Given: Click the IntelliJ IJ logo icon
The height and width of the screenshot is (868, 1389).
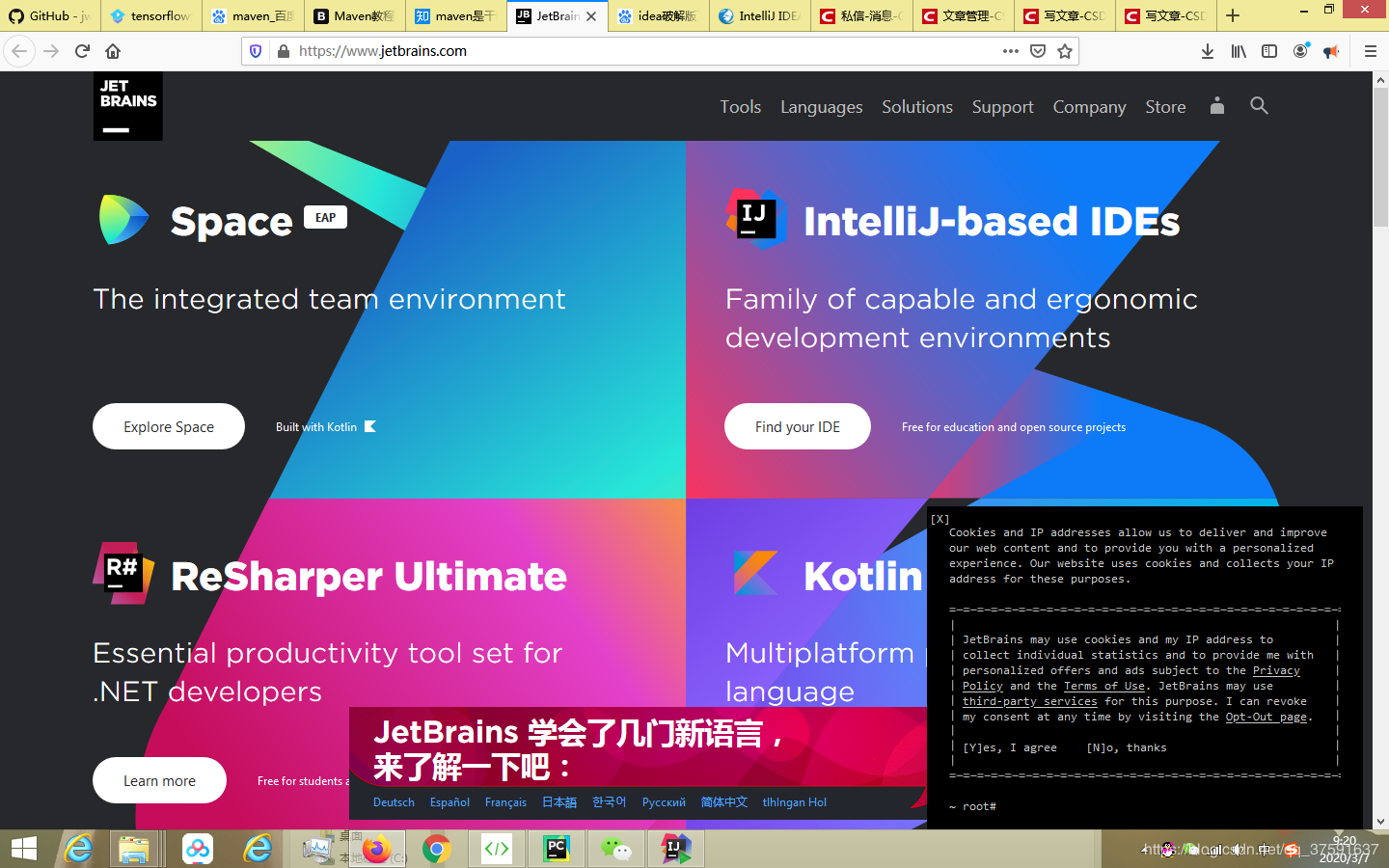Looking at the screenshot, I should pos(756,219).
